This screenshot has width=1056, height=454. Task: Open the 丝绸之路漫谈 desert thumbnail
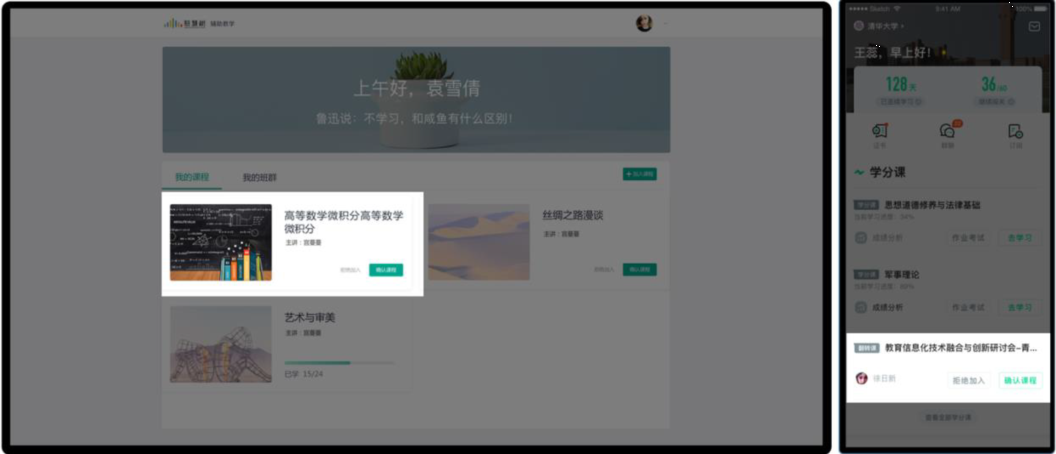click(479, 242)
